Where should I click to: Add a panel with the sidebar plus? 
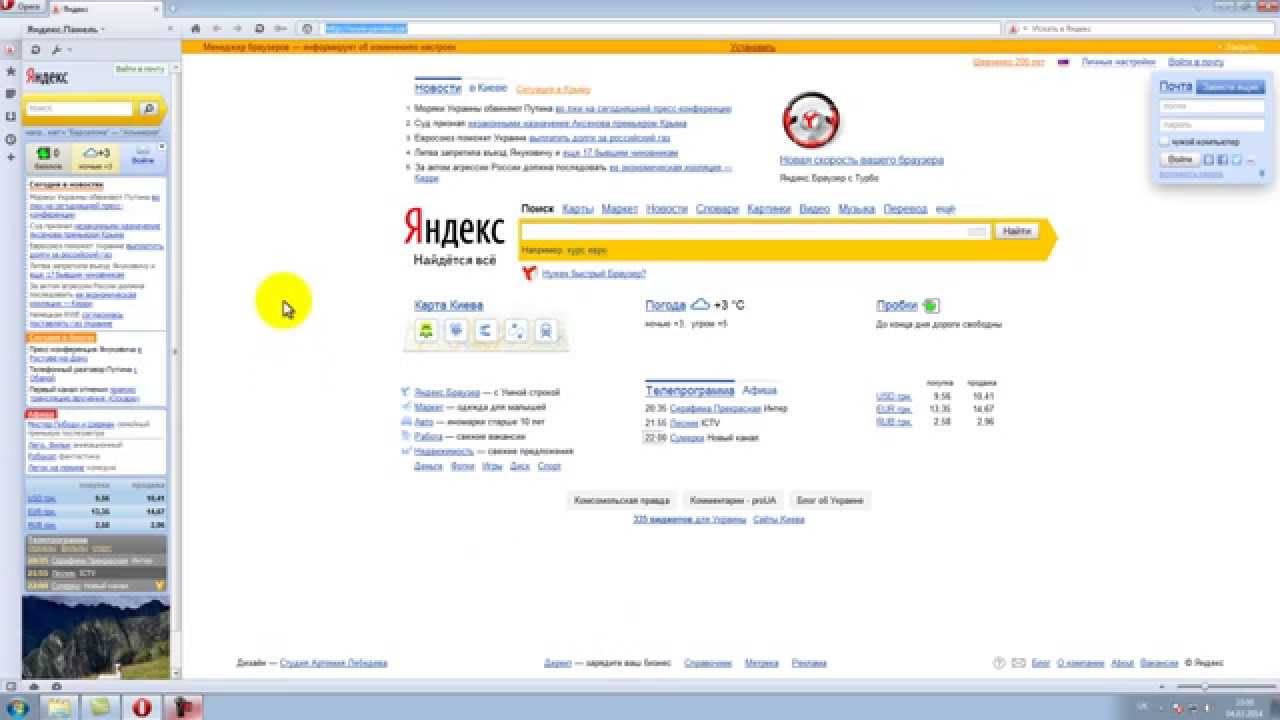tap(10, 157)
